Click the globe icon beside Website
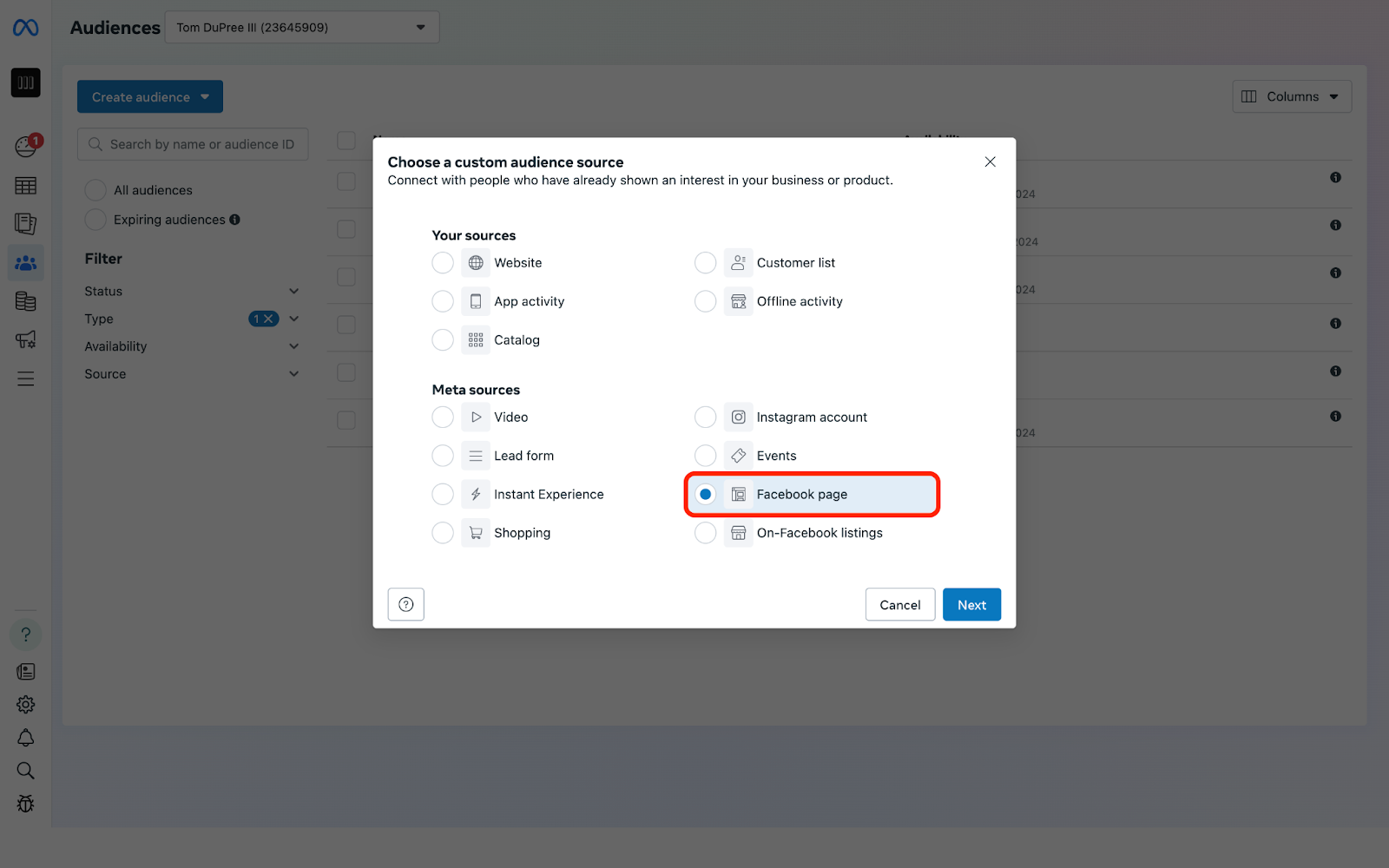 [x=476, y=262]
